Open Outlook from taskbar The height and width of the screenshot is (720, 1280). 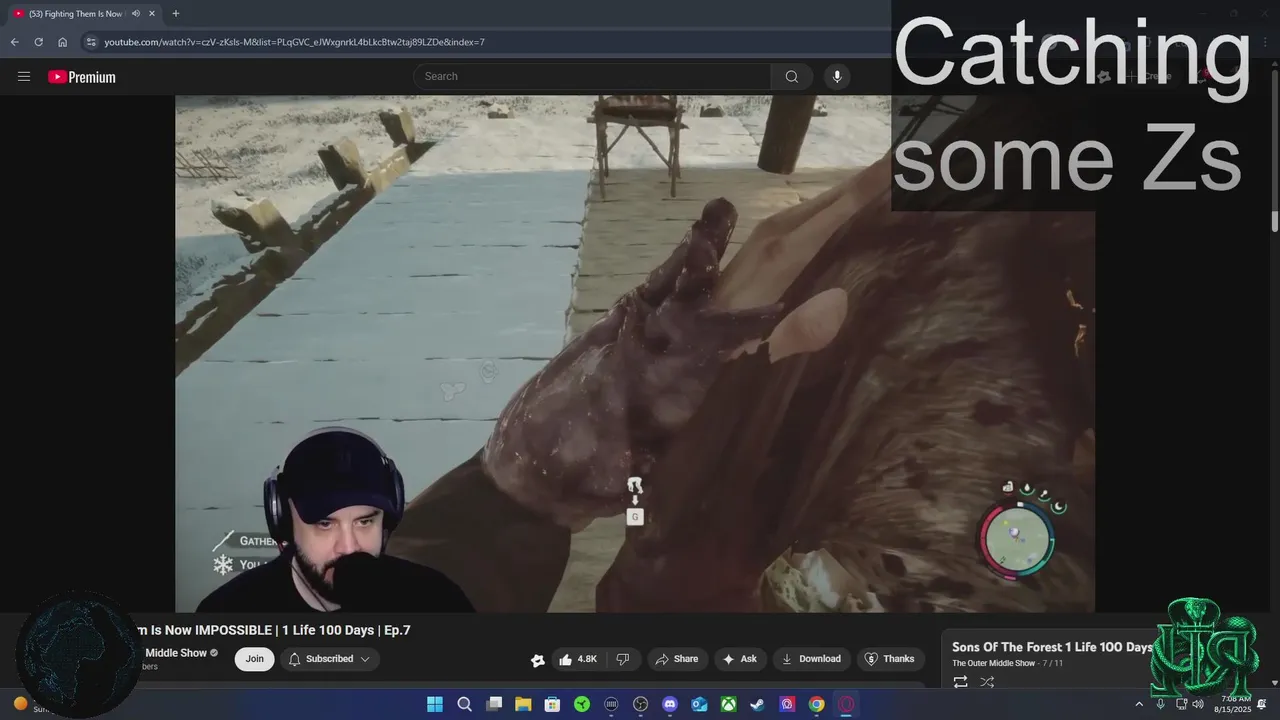pyautogui.click(x=699, y=704)
